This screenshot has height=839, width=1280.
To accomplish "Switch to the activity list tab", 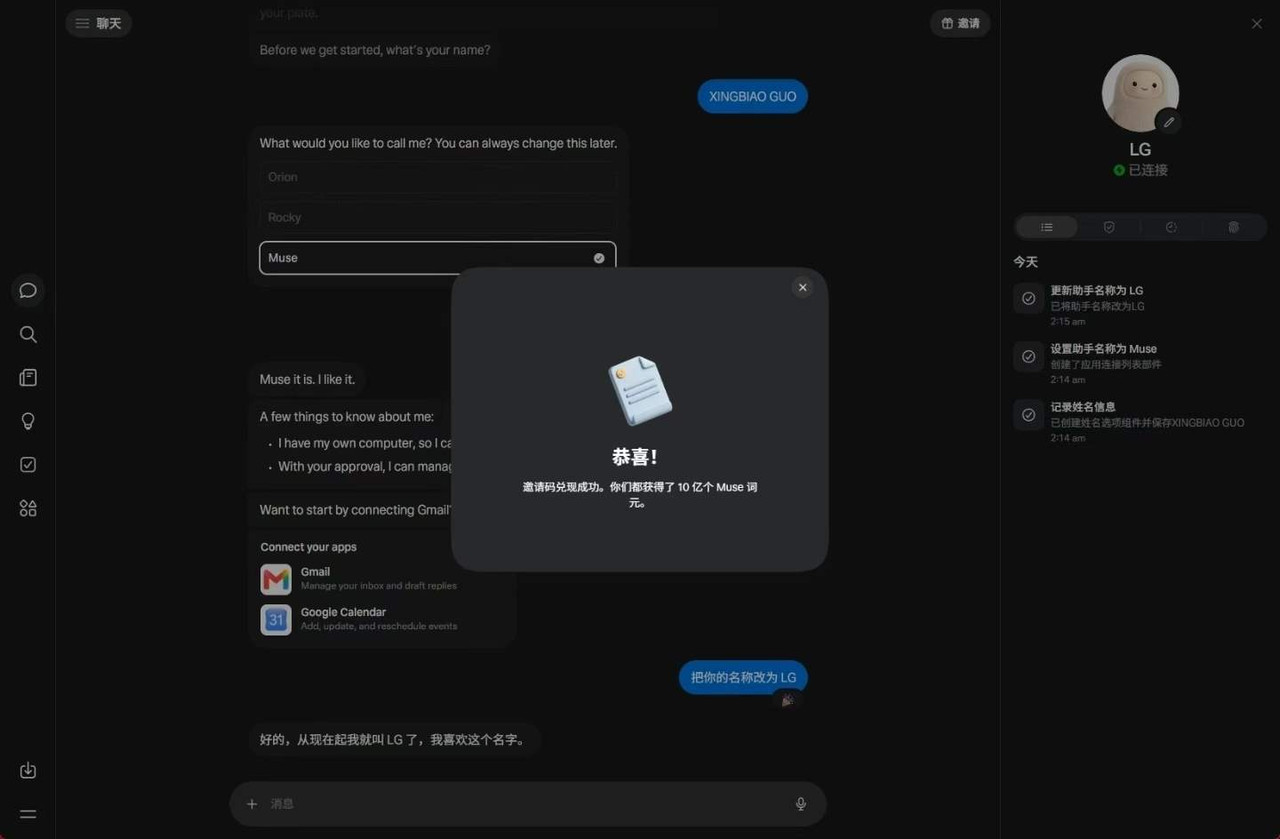I will click(x=1047, y=227).
